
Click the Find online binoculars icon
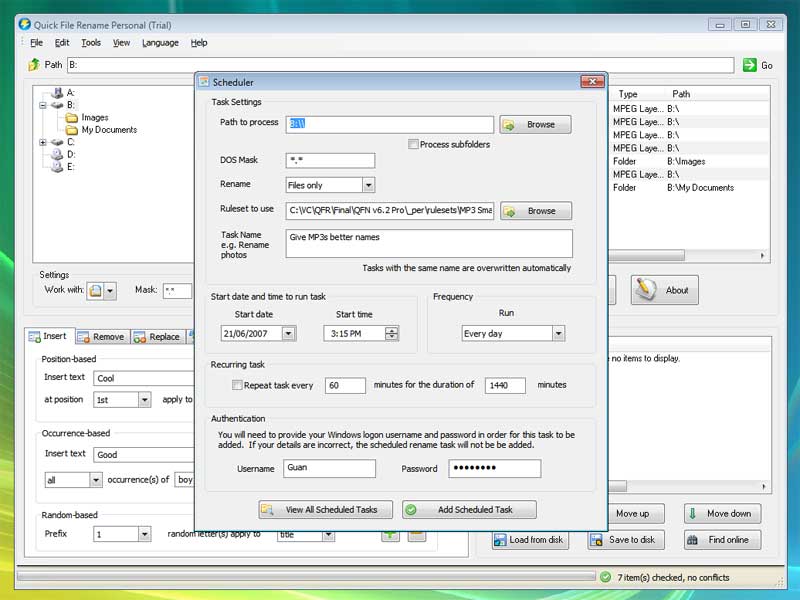click(693, 540)
